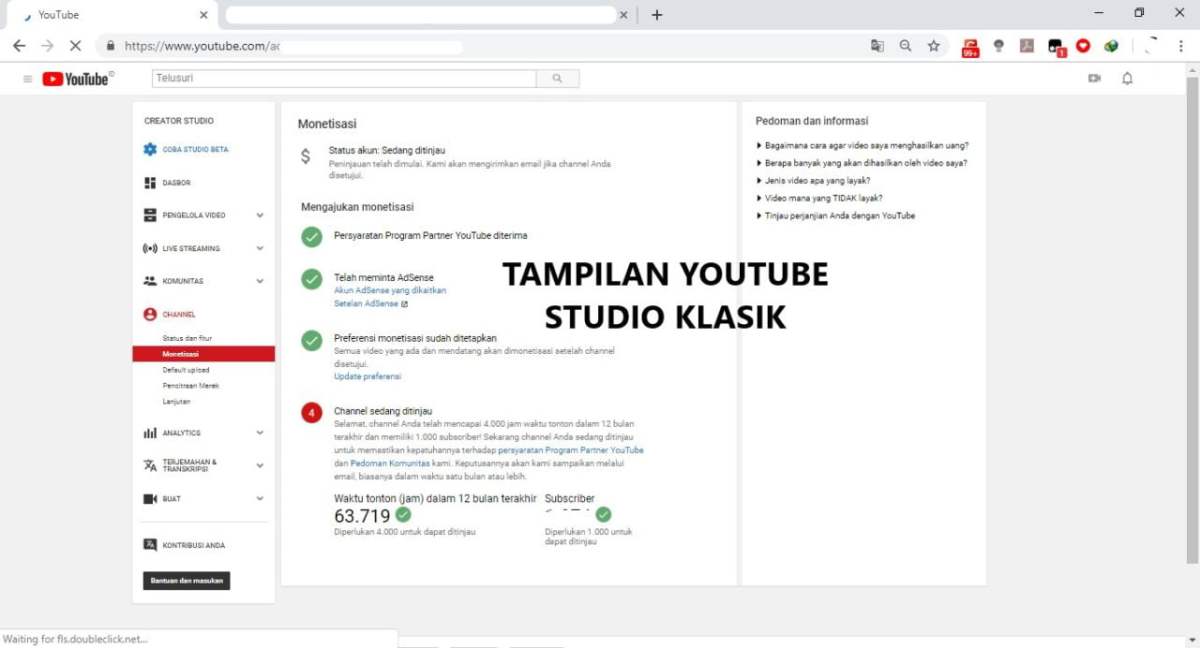Expand the Pengelola Video submenu chevron
1200x648 pixels.
pos(260,215)
